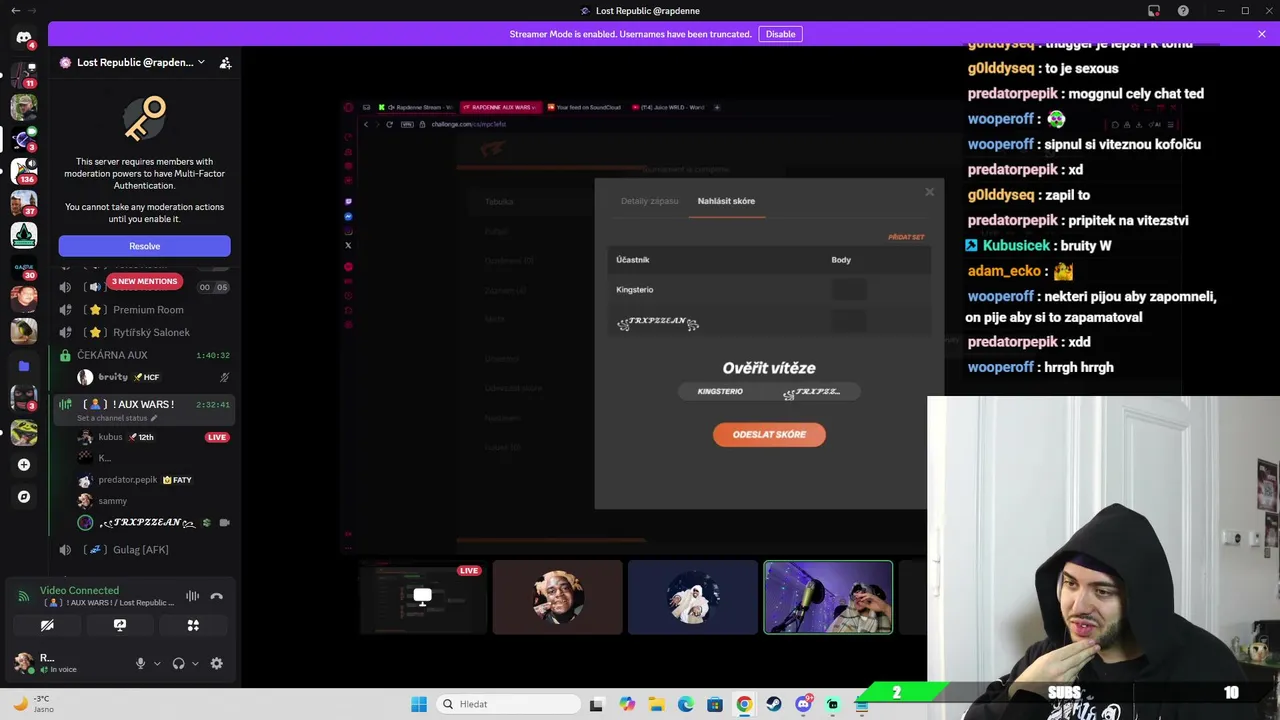Choose KINGSTERIO as verified winner
Screen dimensions: 1280x720
tap(720, 392)
